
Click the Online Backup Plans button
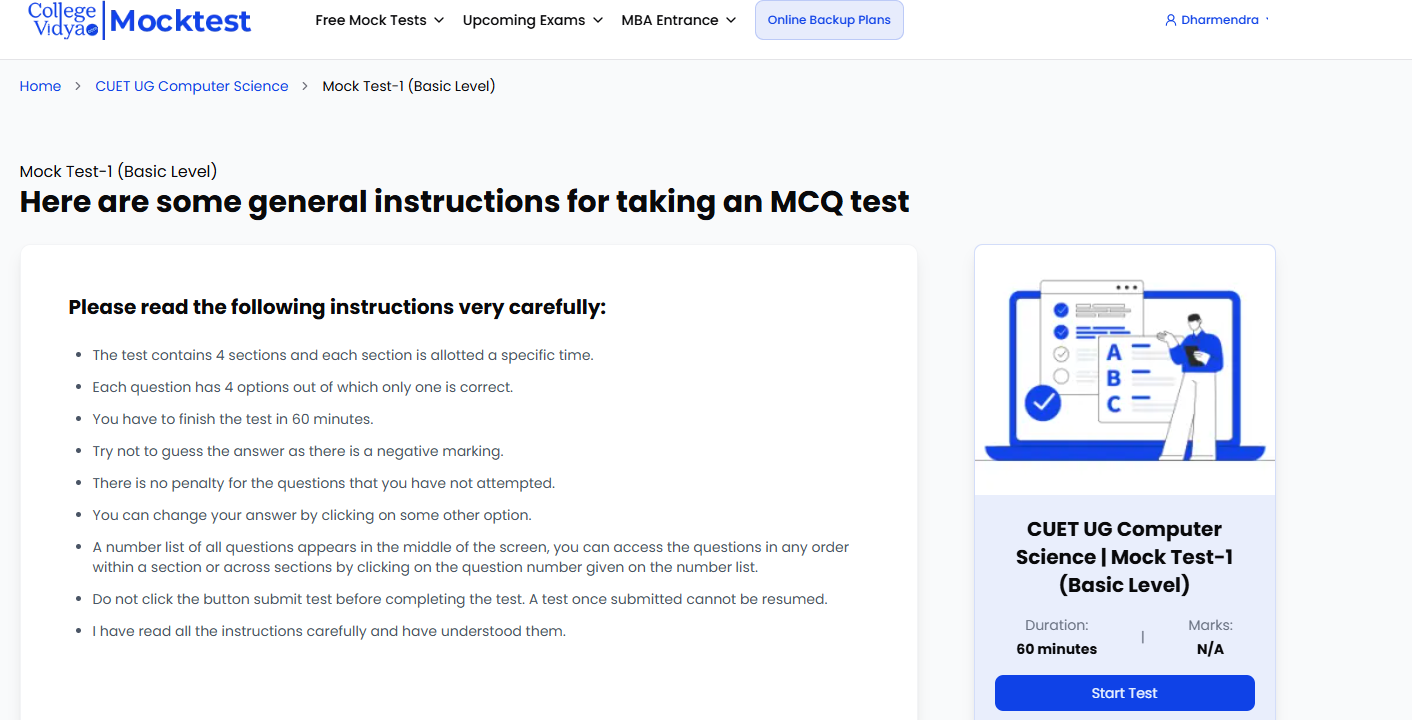[829, 20]
